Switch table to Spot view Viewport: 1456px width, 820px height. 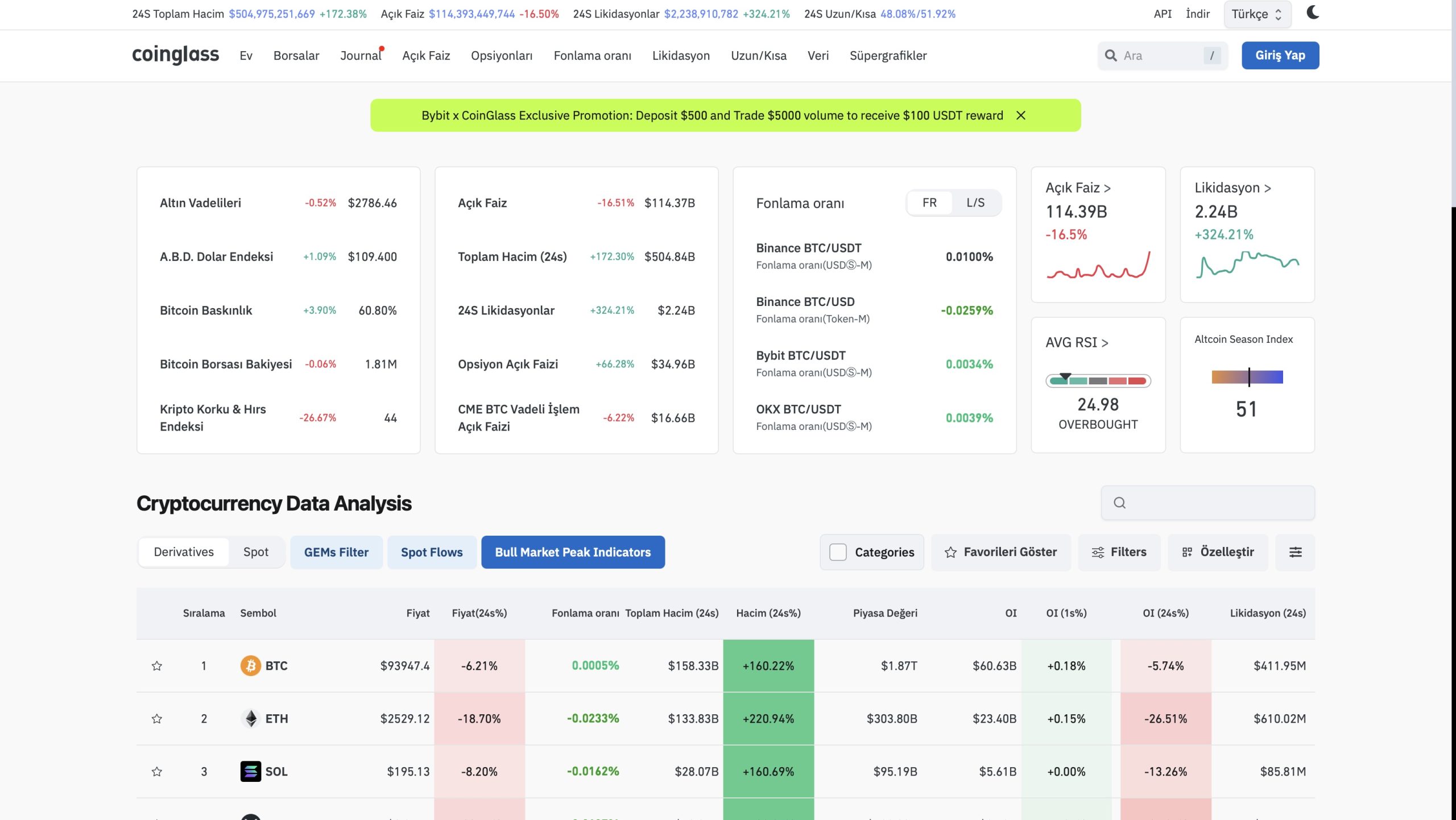tap(256, 552)
